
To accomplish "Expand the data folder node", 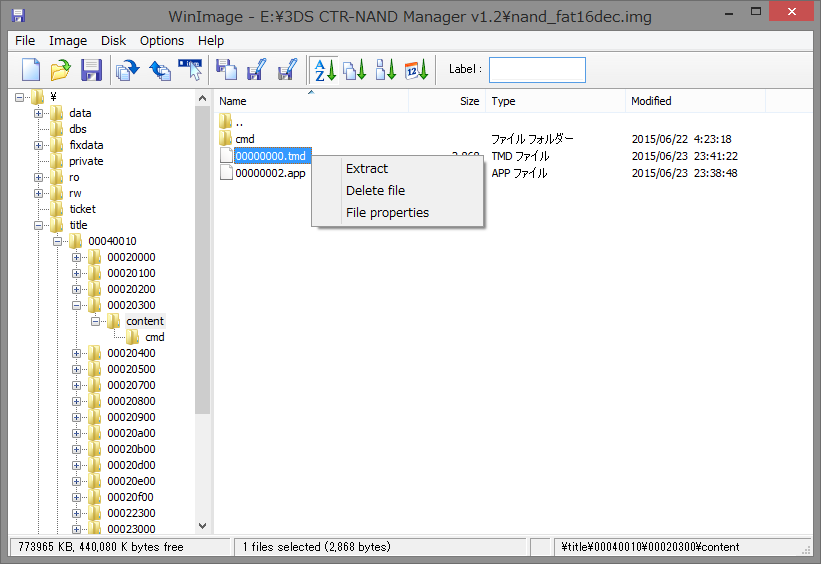I will coord(39,113).
